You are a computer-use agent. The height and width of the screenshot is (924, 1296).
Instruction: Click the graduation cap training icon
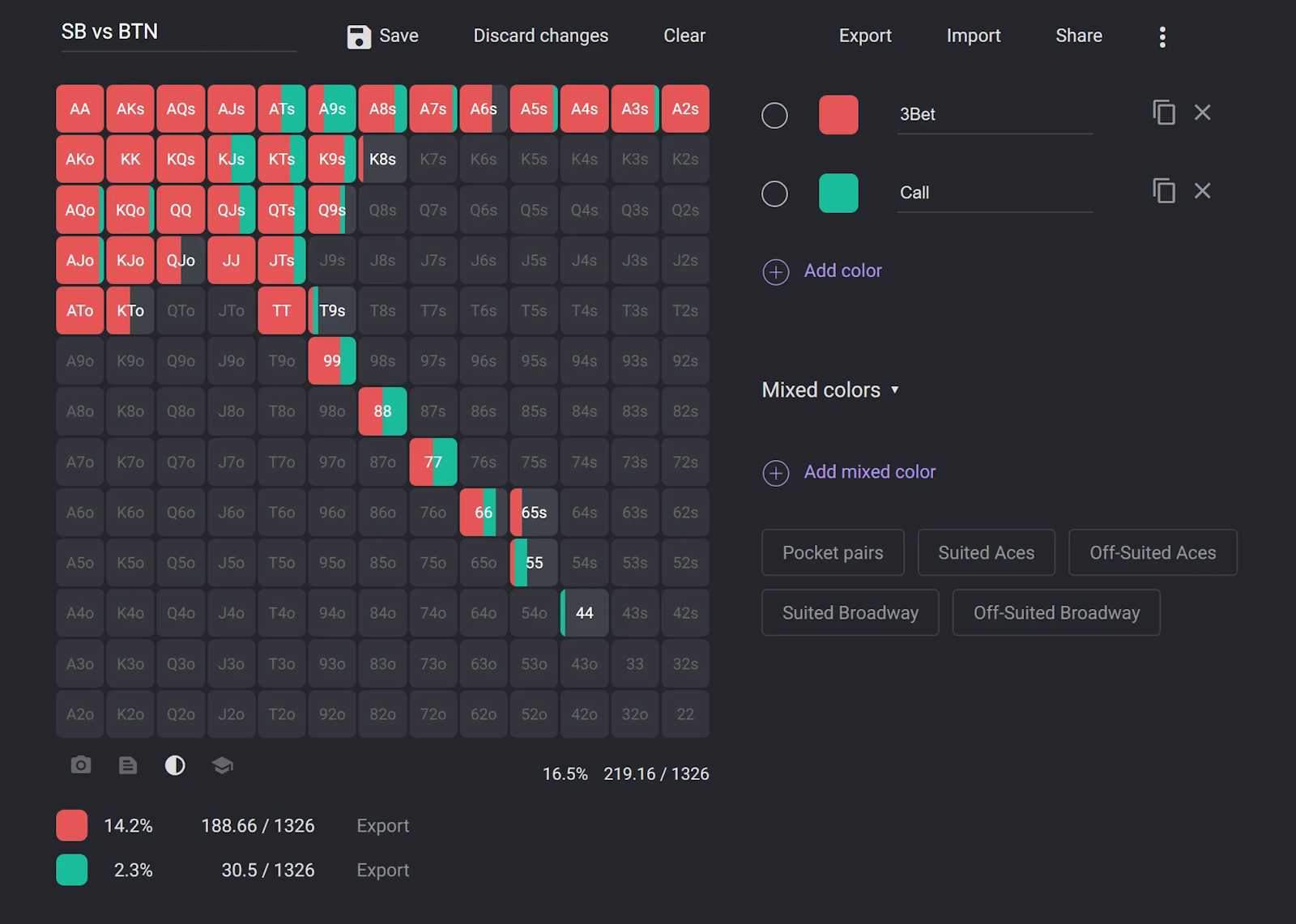(x=222, y=764)
